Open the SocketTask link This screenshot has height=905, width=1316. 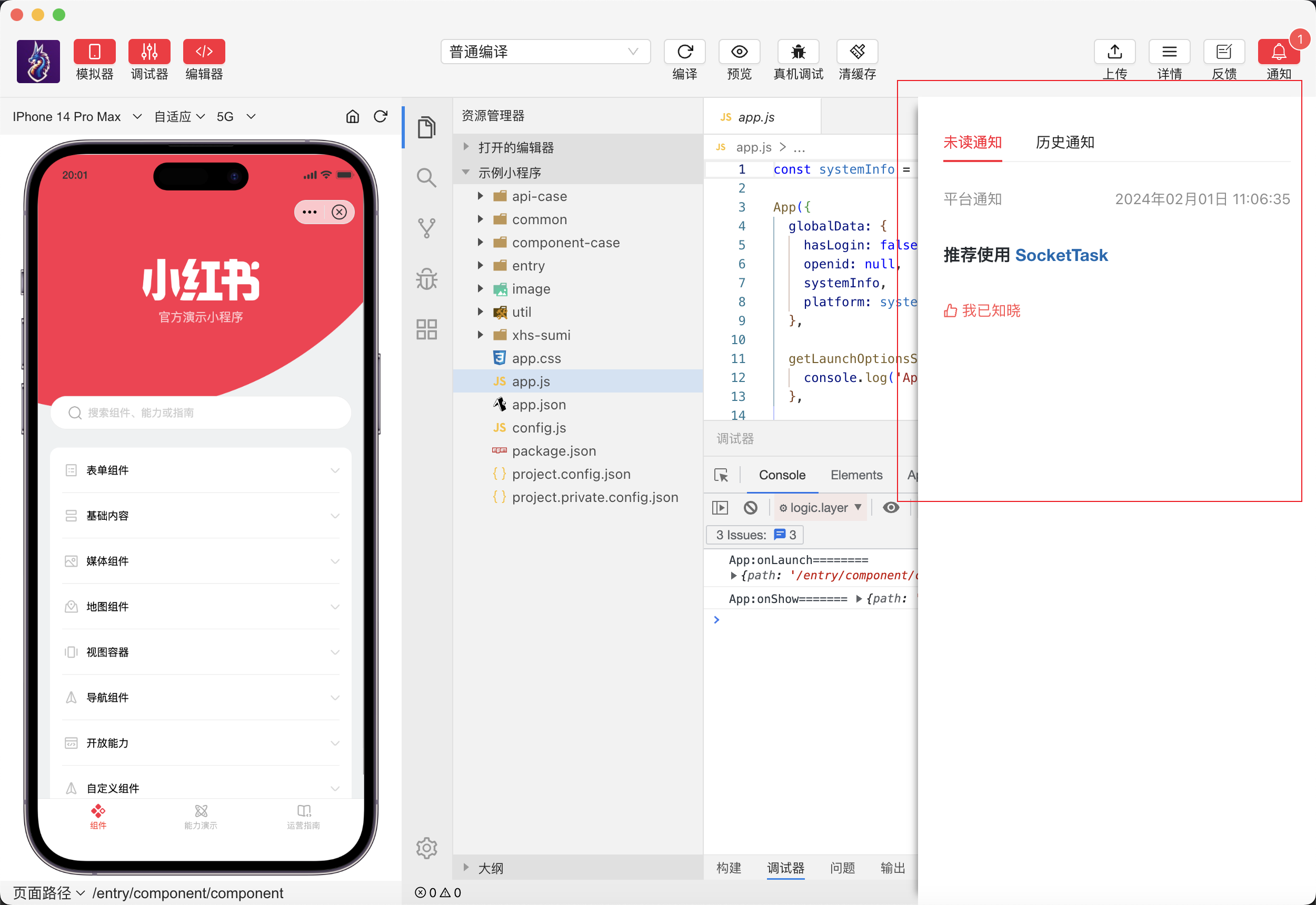pyautogui.click(x=1061, y=255)
